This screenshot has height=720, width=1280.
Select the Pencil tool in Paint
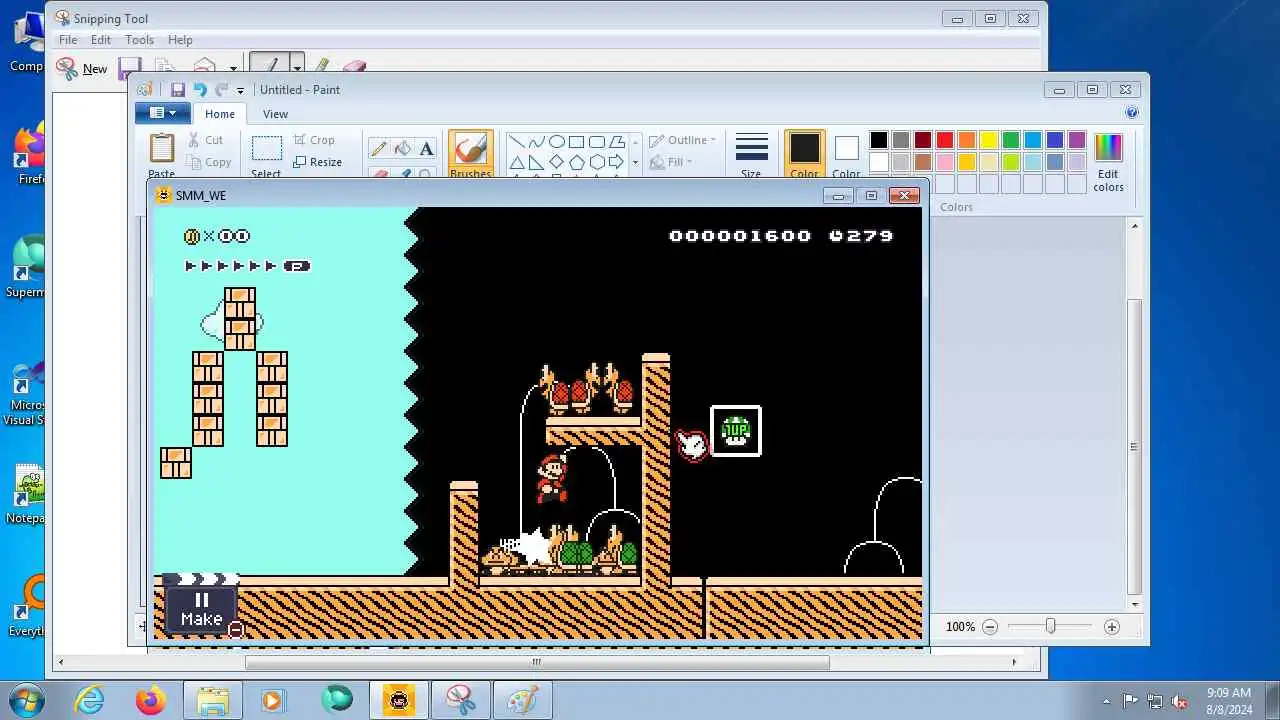(378, 149)
